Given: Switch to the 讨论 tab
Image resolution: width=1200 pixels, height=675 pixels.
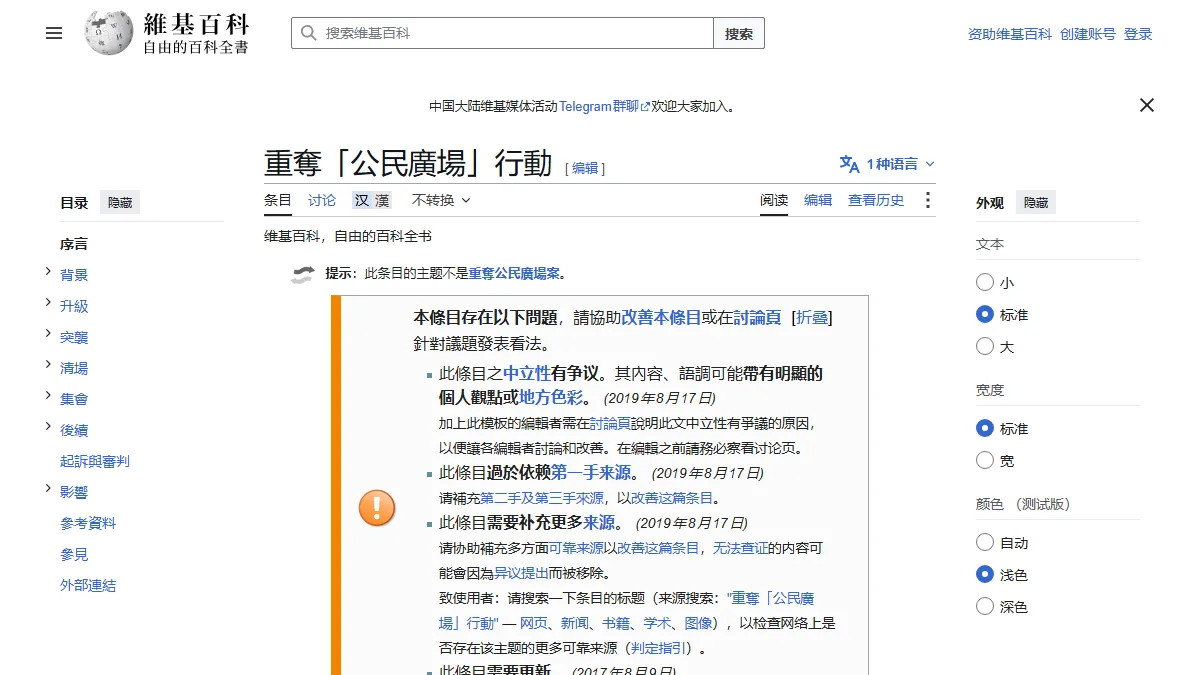Looking at the screenshot, I should point(322,200).
